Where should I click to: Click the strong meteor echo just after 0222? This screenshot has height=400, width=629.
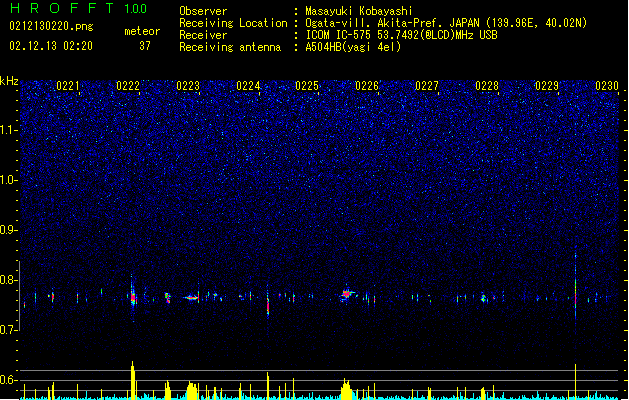pyautogui.click(x=133, y=298)
